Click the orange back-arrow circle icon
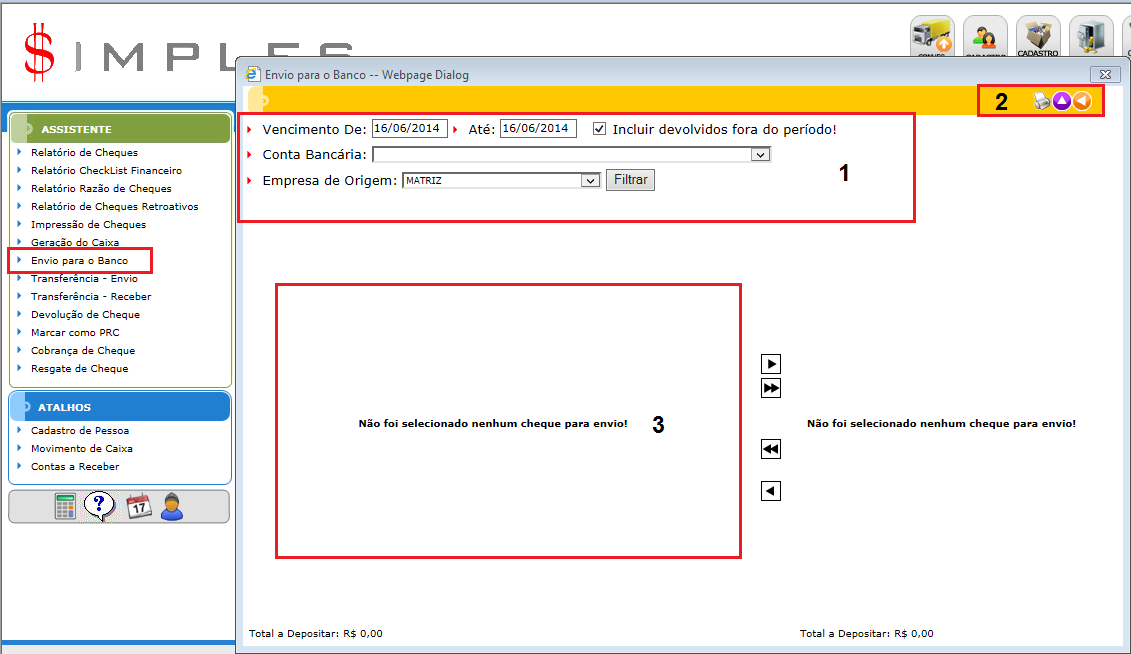 [x=1082, y=101]
